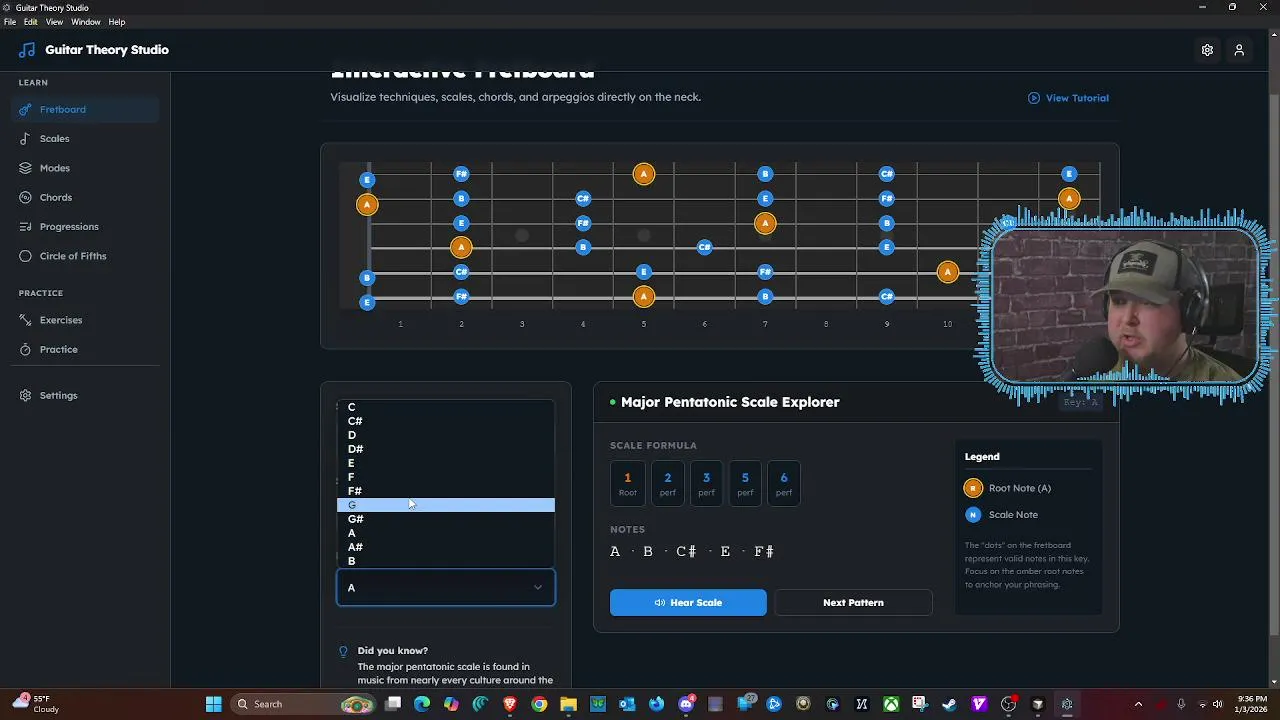The width and height of the screenshot is (1280, 720).
Task: Select the highlighted G option in the key list
Action: [x=446, y=505]
